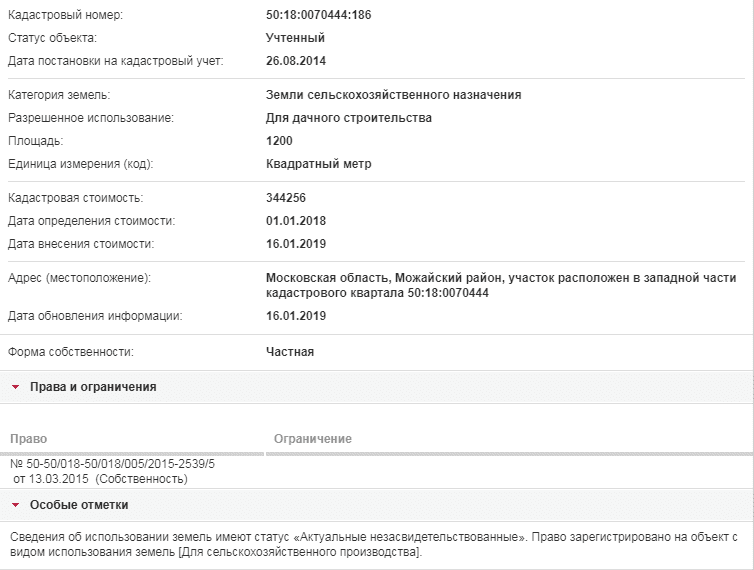Click the special notes paragraph text

374,545
